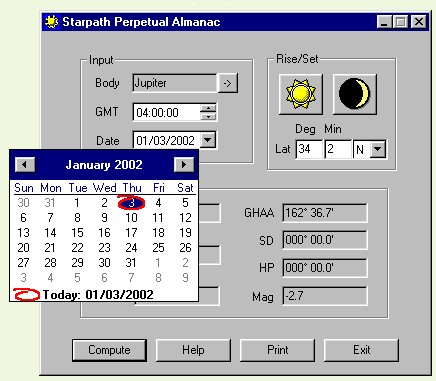Image resolution: width=436 pixels, height=381 pixels.
Task: Click the Starpath sun icon in title bar
Action: click(x=51, y=22)
